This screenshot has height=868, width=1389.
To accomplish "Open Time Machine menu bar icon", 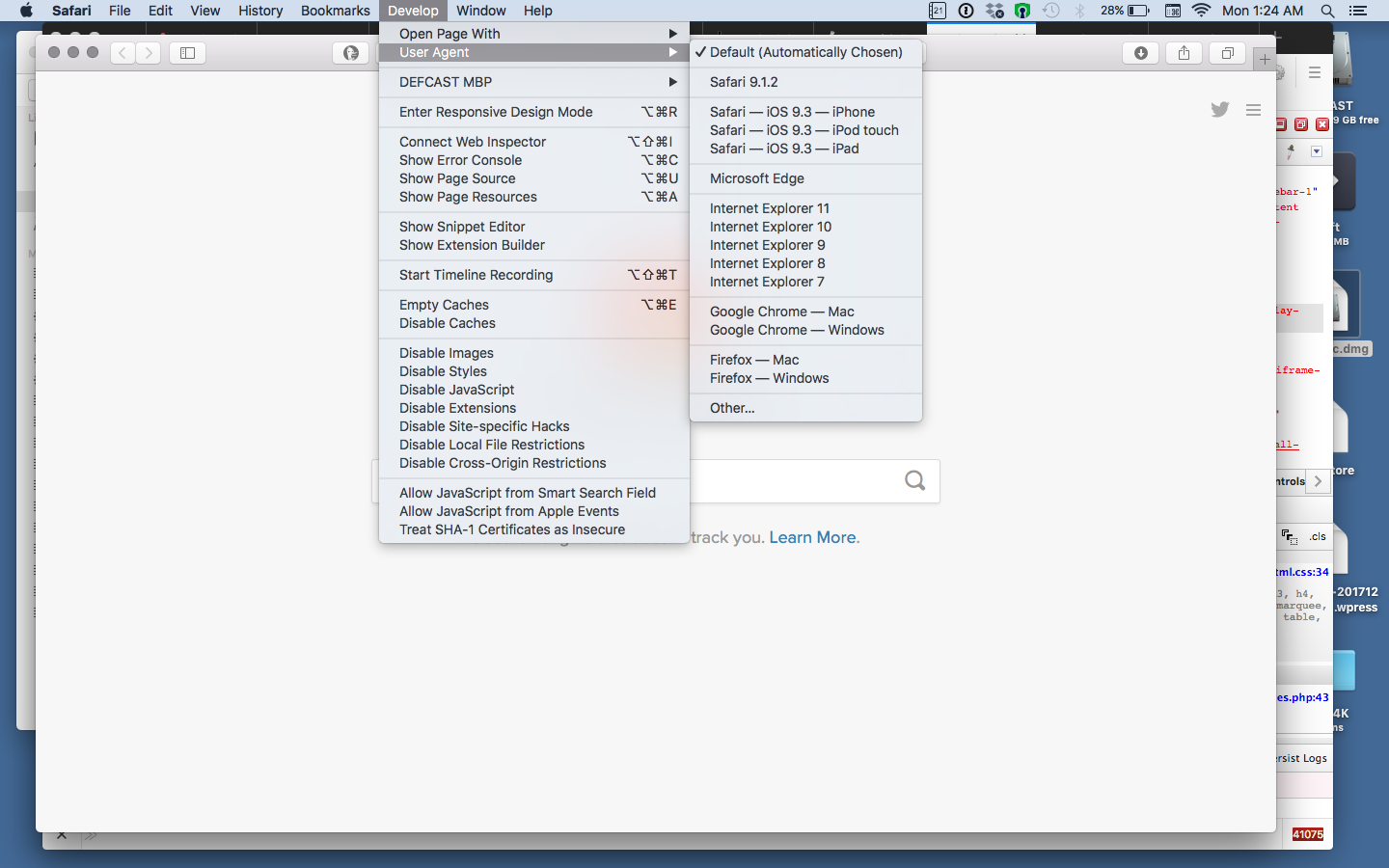I will click(1051, 11).
